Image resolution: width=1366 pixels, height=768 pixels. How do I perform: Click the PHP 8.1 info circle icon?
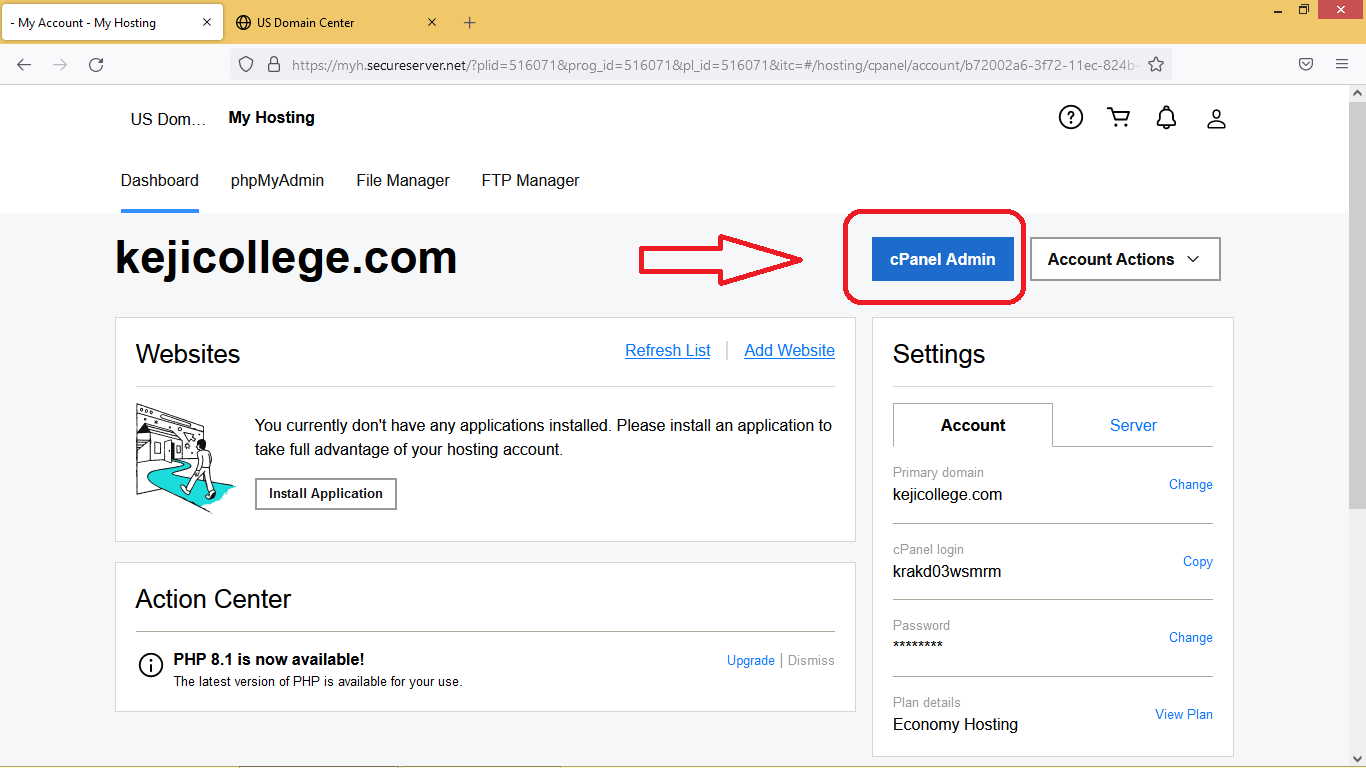pos(150,665)
